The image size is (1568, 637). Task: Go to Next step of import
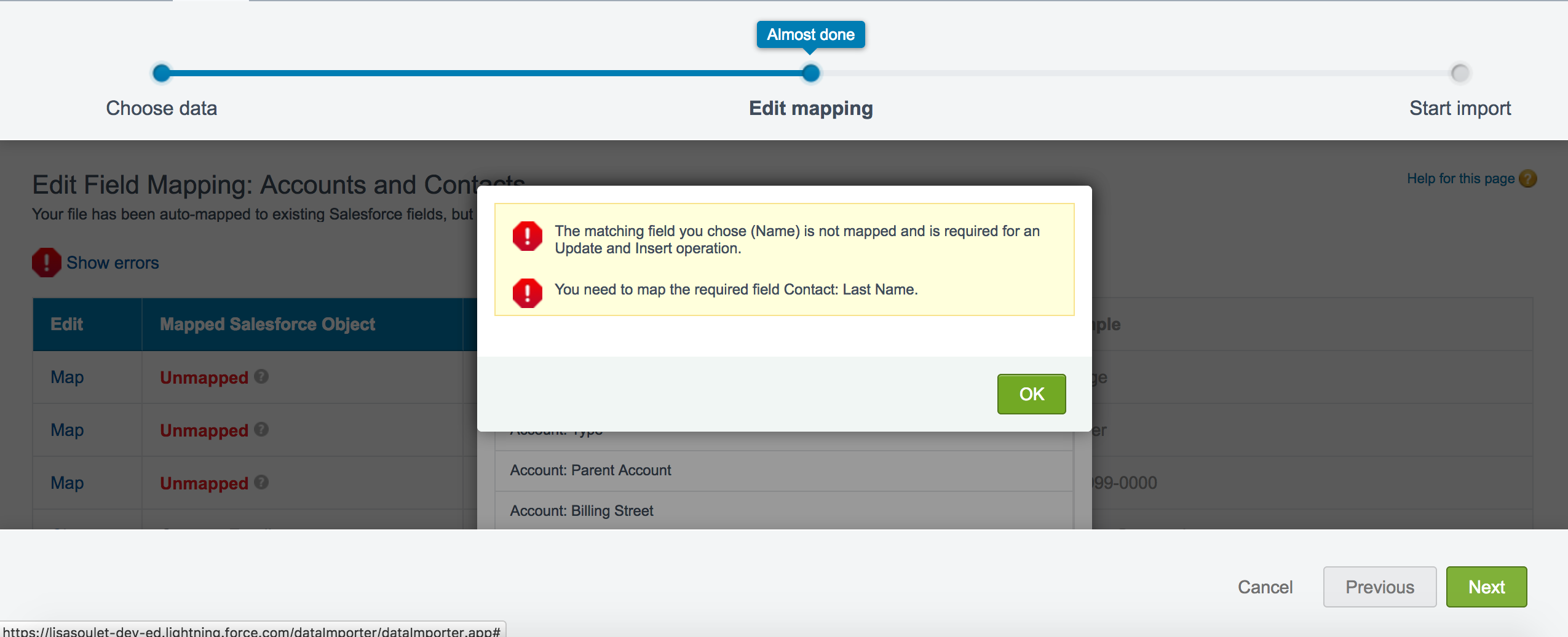1486,587
